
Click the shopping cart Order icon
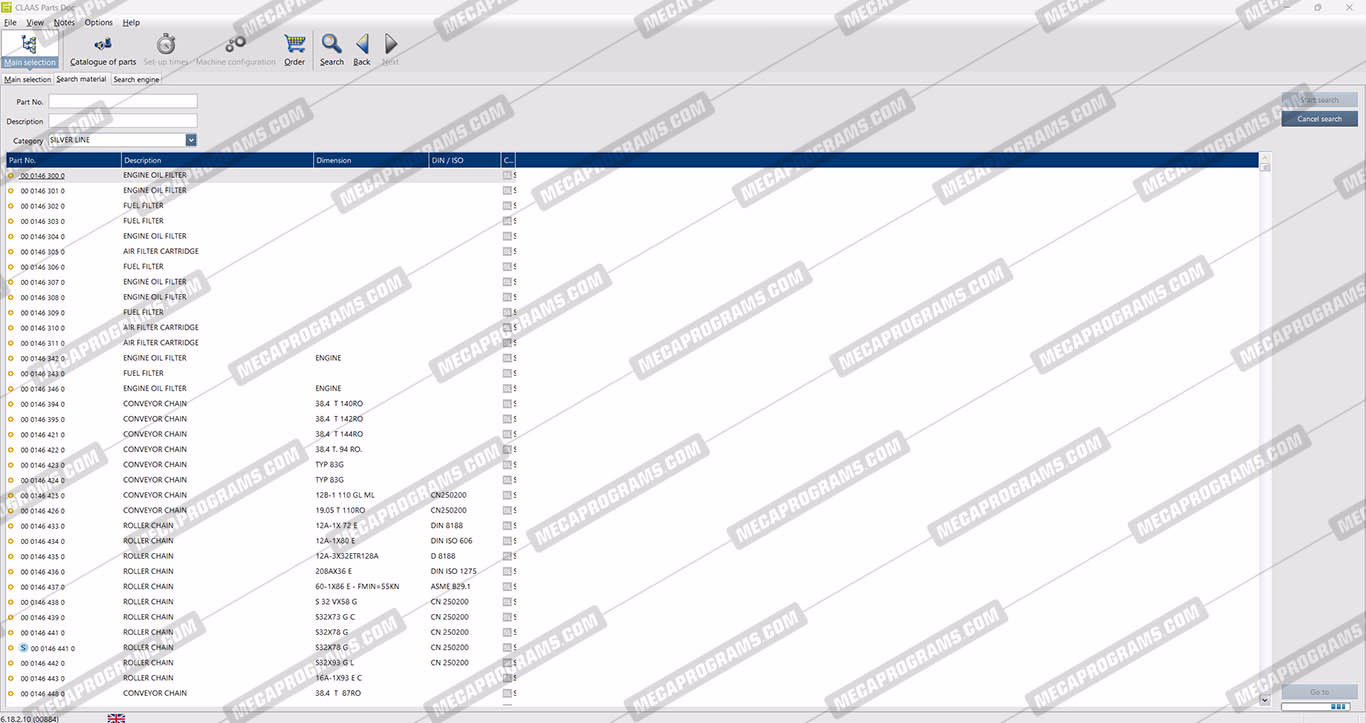click(294, 48)
